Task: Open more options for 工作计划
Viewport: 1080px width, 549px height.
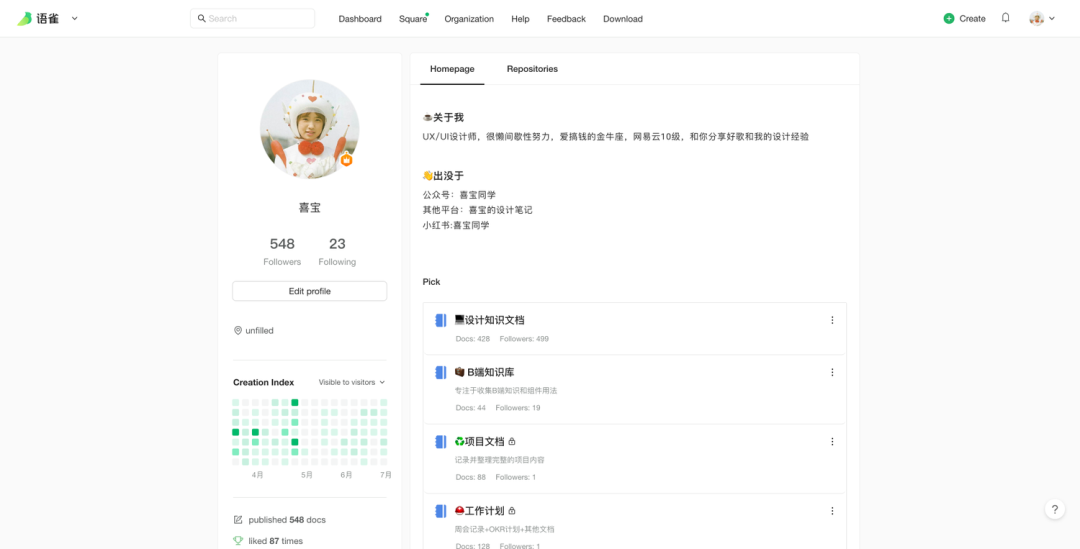Action: tap(832, 511)
